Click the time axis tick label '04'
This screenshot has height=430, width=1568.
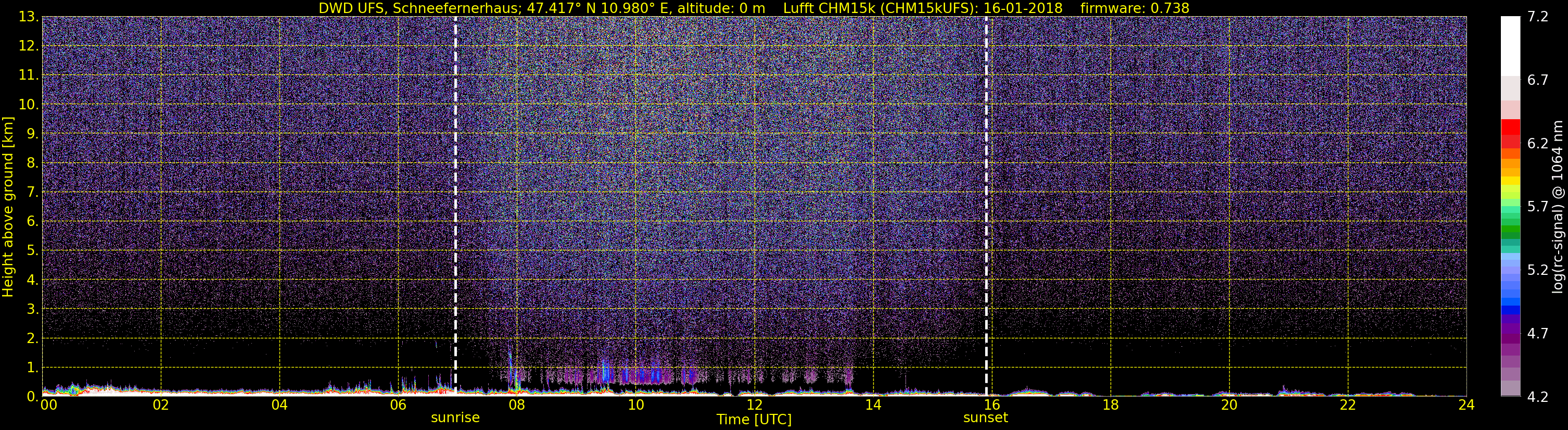click(x=279, y=405)
